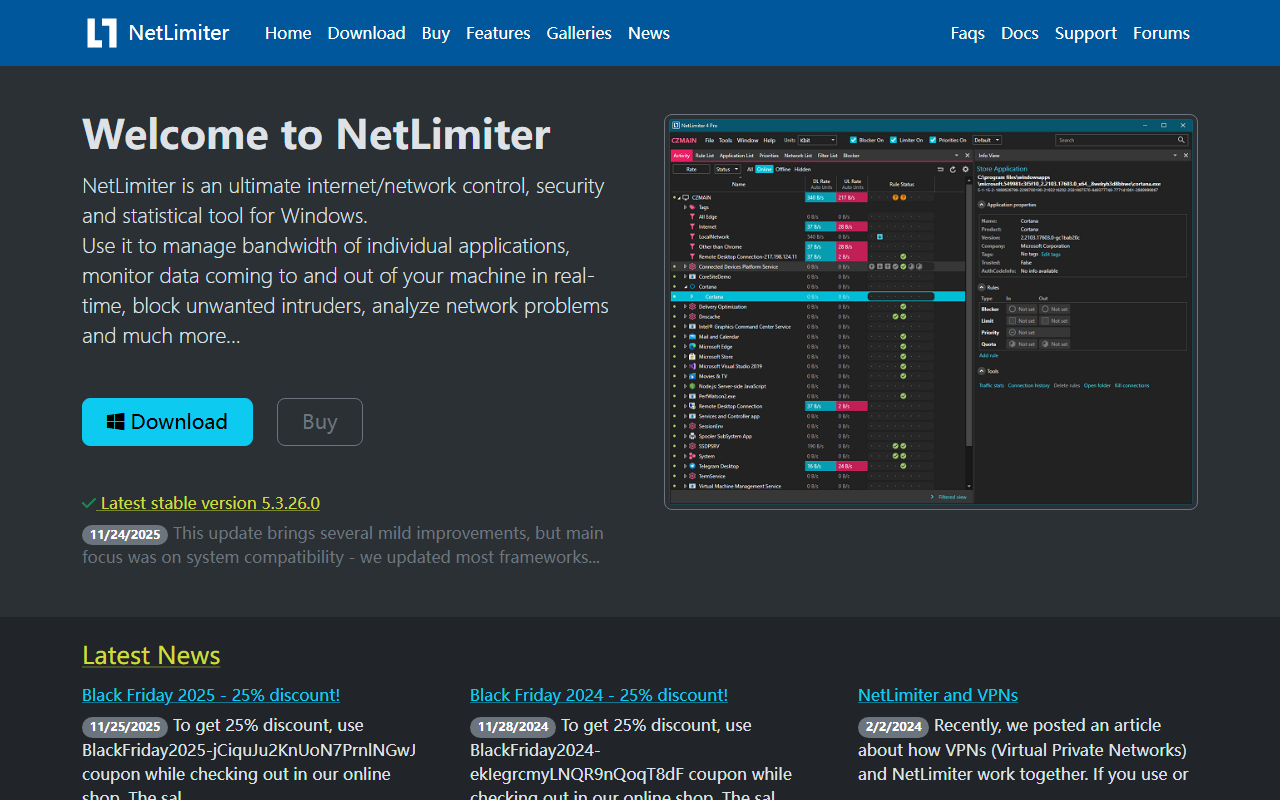The height and width of the screenshot is (800, 1280).
Task: Click the 11/25/2025 date badge
Action: [126, 726]
